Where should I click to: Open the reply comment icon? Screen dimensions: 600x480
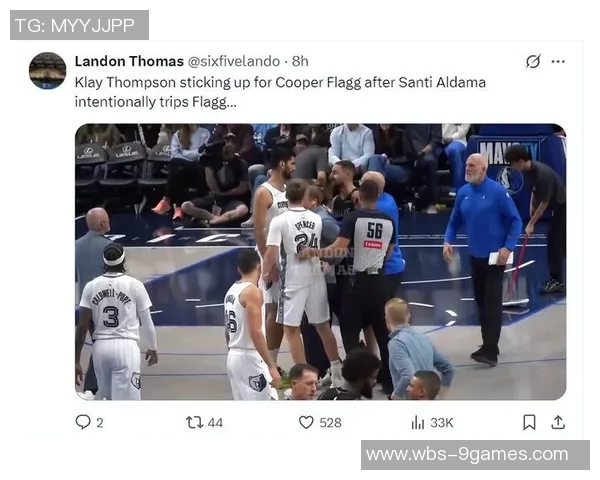[83, 422]
